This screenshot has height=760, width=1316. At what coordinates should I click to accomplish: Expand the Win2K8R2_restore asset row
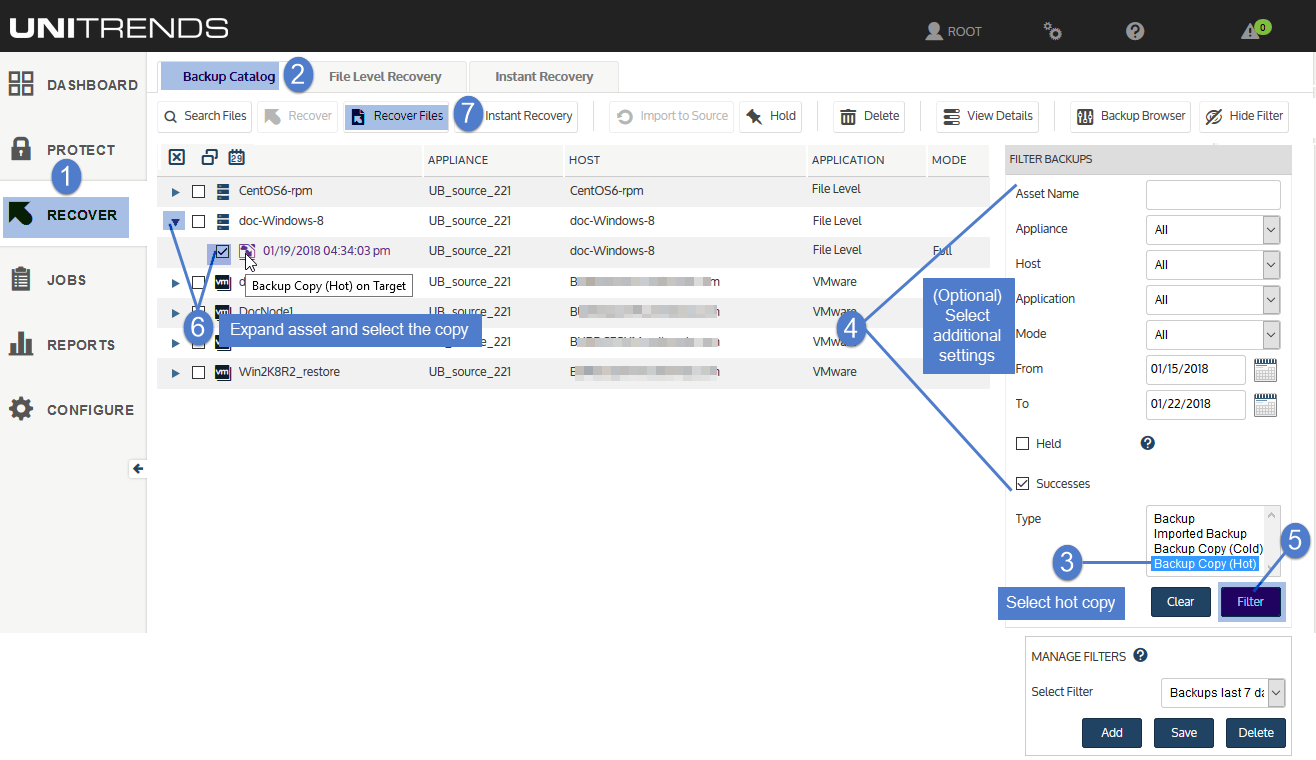click(176, 372)
